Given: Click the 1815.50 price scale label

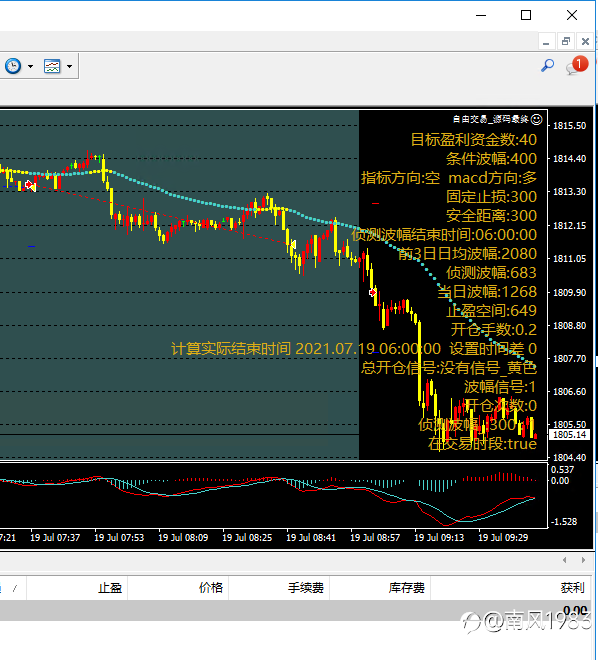Looking at the screenshot, I should [x=569, y=125].
